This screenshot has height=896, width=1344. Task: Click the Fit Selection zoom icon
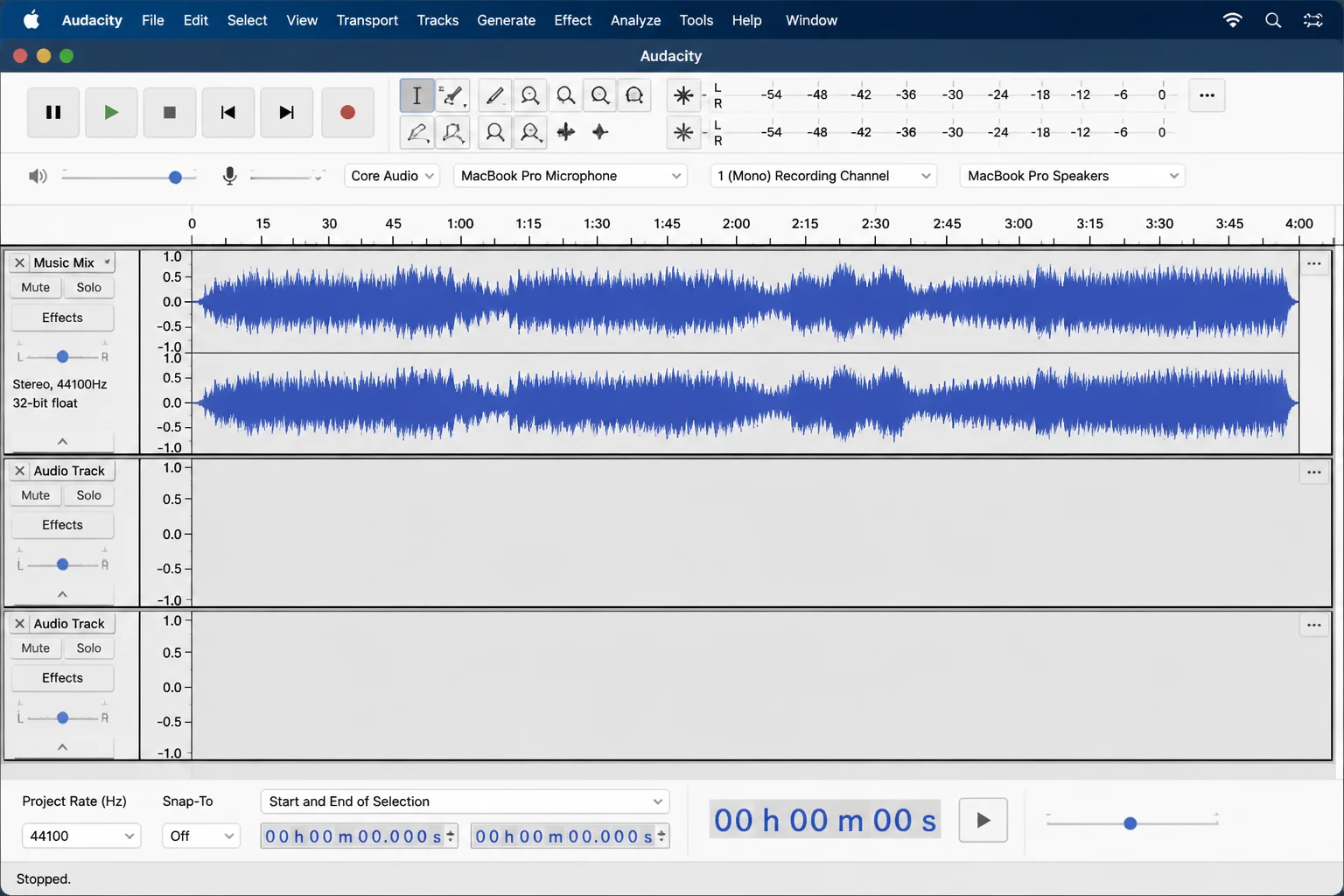600,95
